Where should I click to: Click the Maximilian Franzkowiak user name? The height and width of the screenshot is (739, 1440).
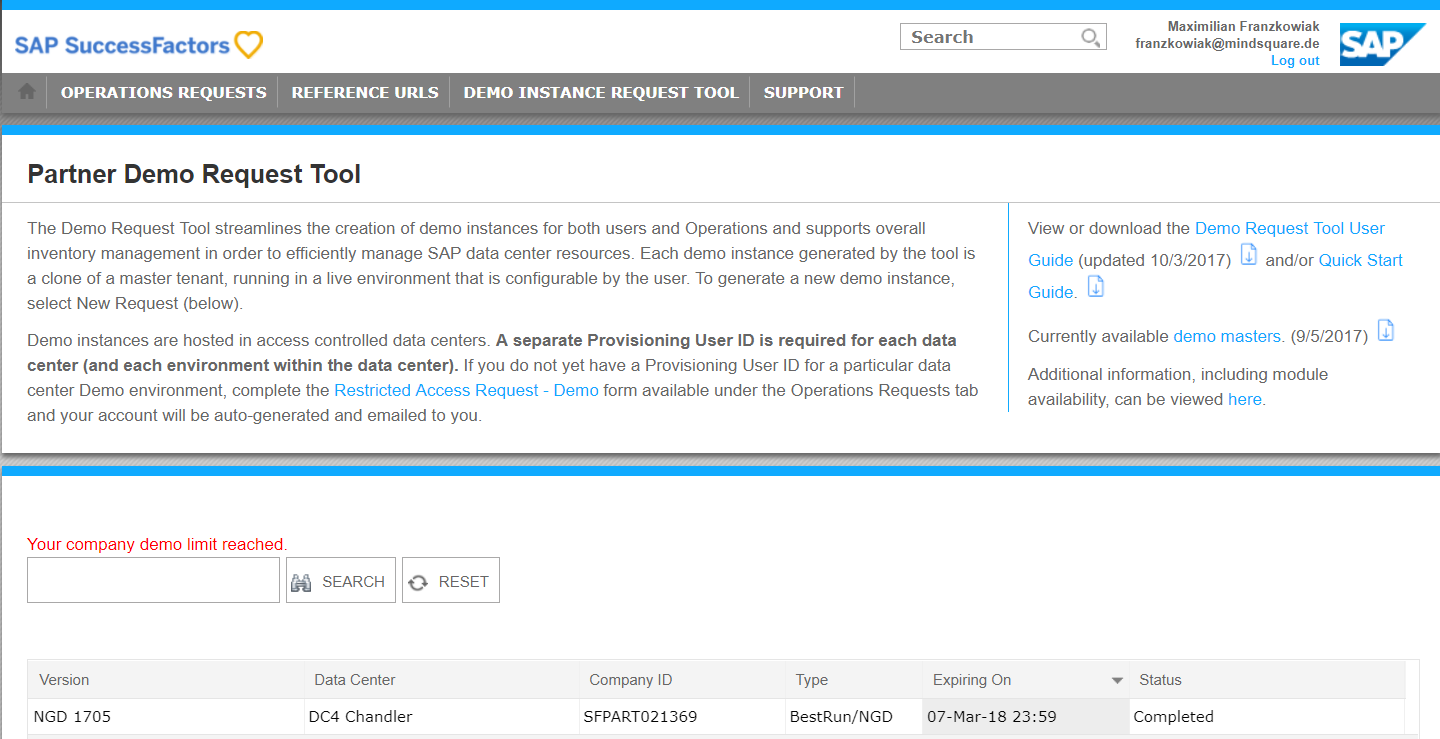point(1243,26)
